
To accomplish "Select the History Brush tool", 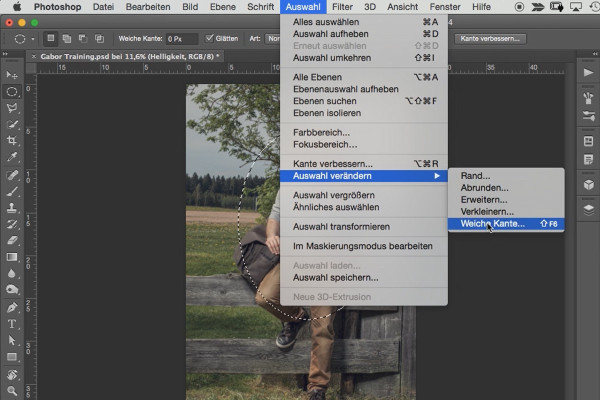I will pyautogui.click(x=12, y=224).
